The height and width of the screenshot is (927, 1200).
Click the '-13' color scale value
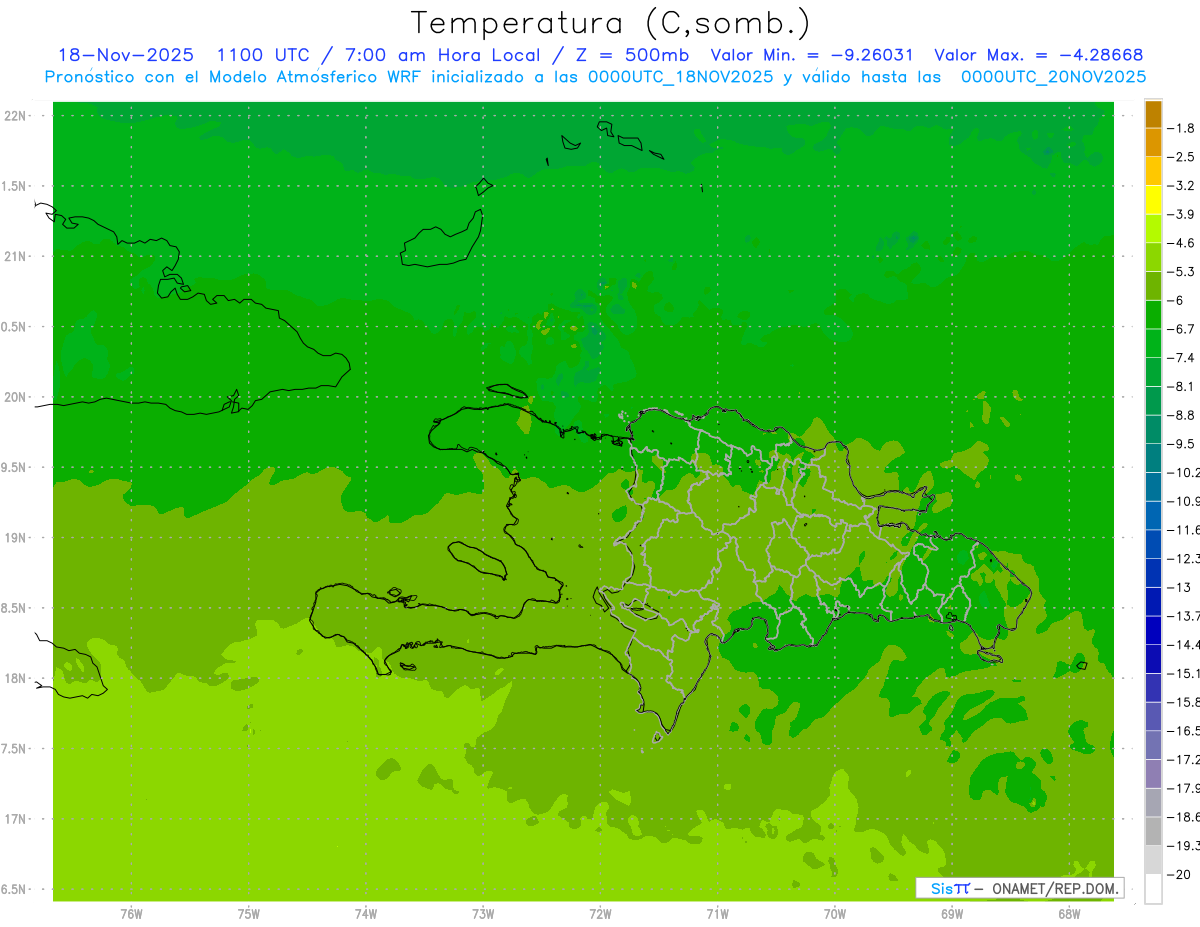pos(1179,587)
